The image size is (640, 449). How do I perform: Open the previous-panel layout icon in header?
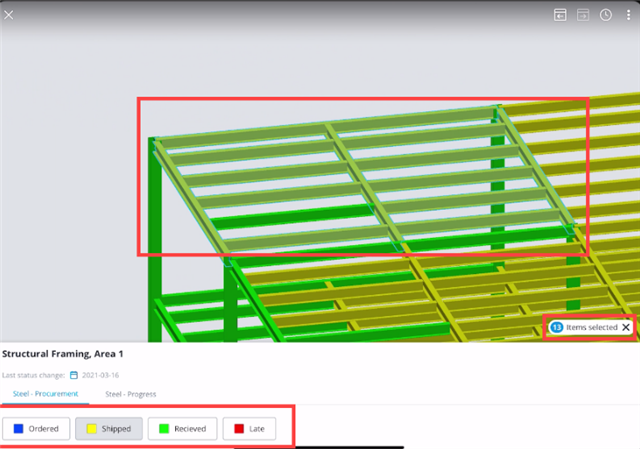tap(560, 15)
